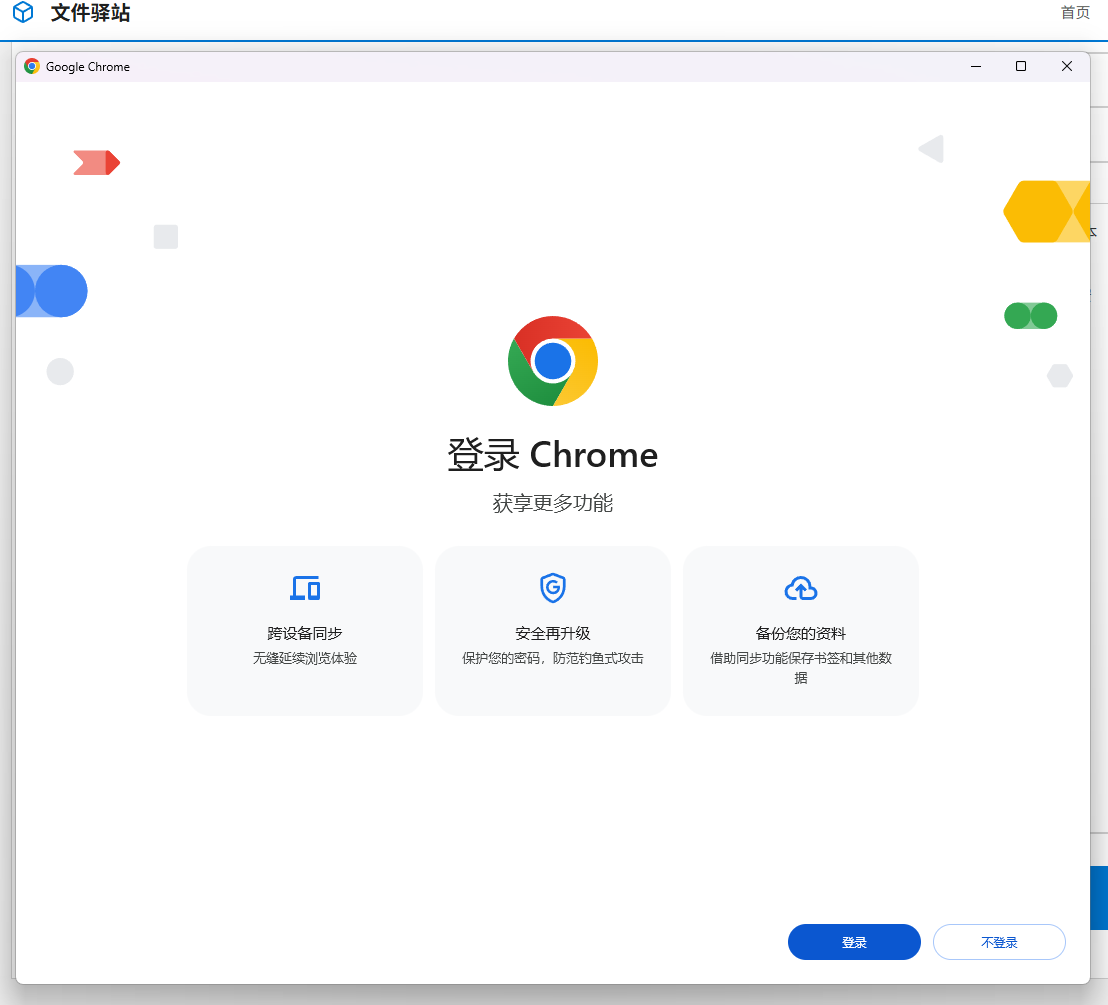
Task: Open the 首页 link at top right
Action: (x=1075, y=13)
